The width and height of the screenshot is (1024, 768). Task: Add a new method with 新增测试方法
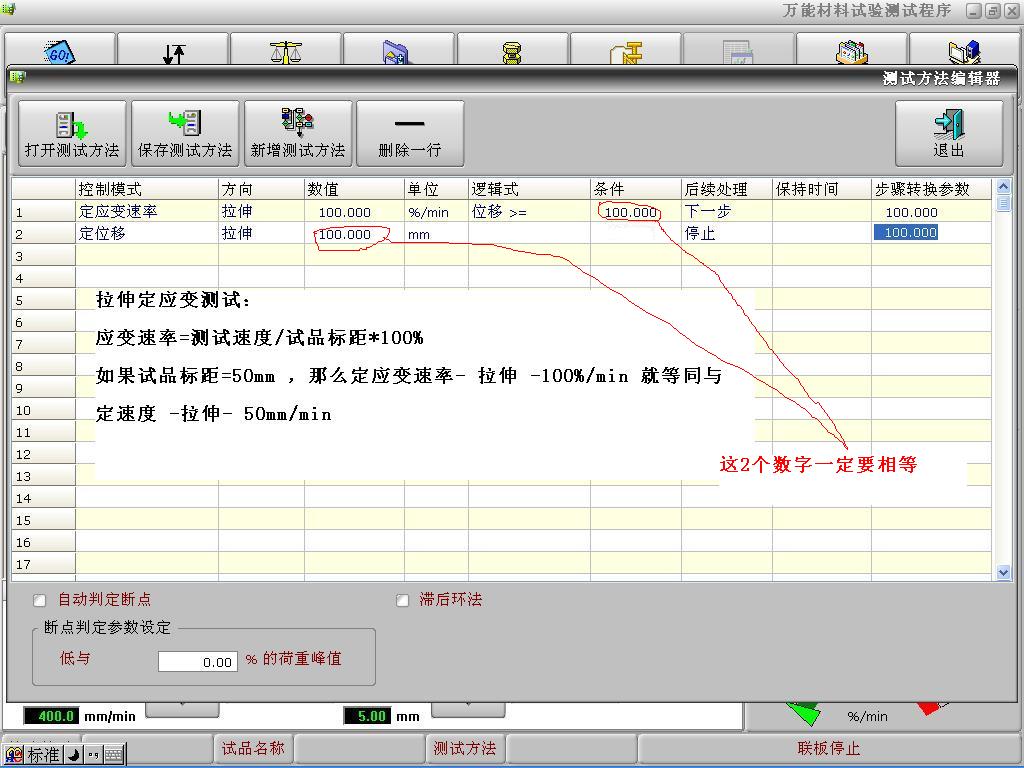pos(298,133)
